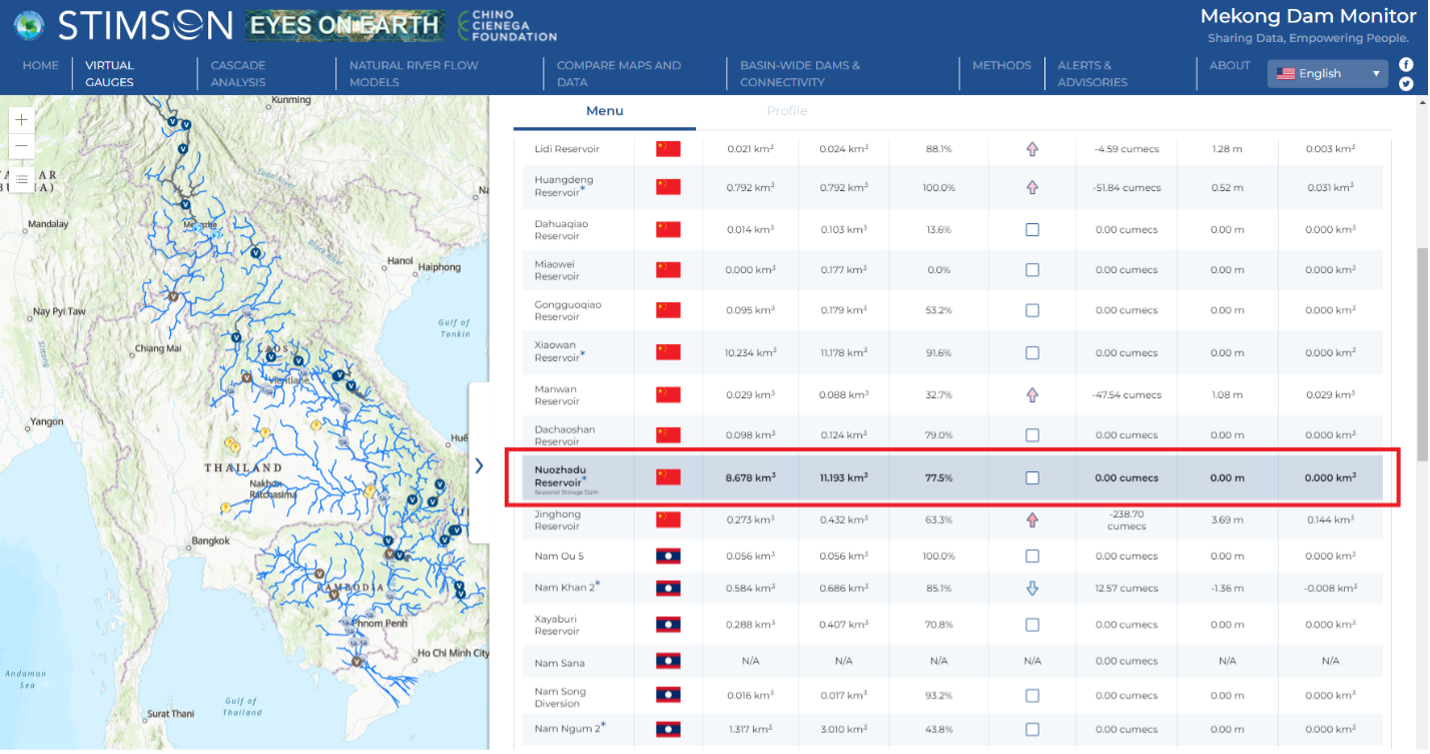Image resolution: width=1430 pixels, height=754 pixels.
Task: Click the down arrow for Nam Khan 2
Action: tap(1032, 588)
